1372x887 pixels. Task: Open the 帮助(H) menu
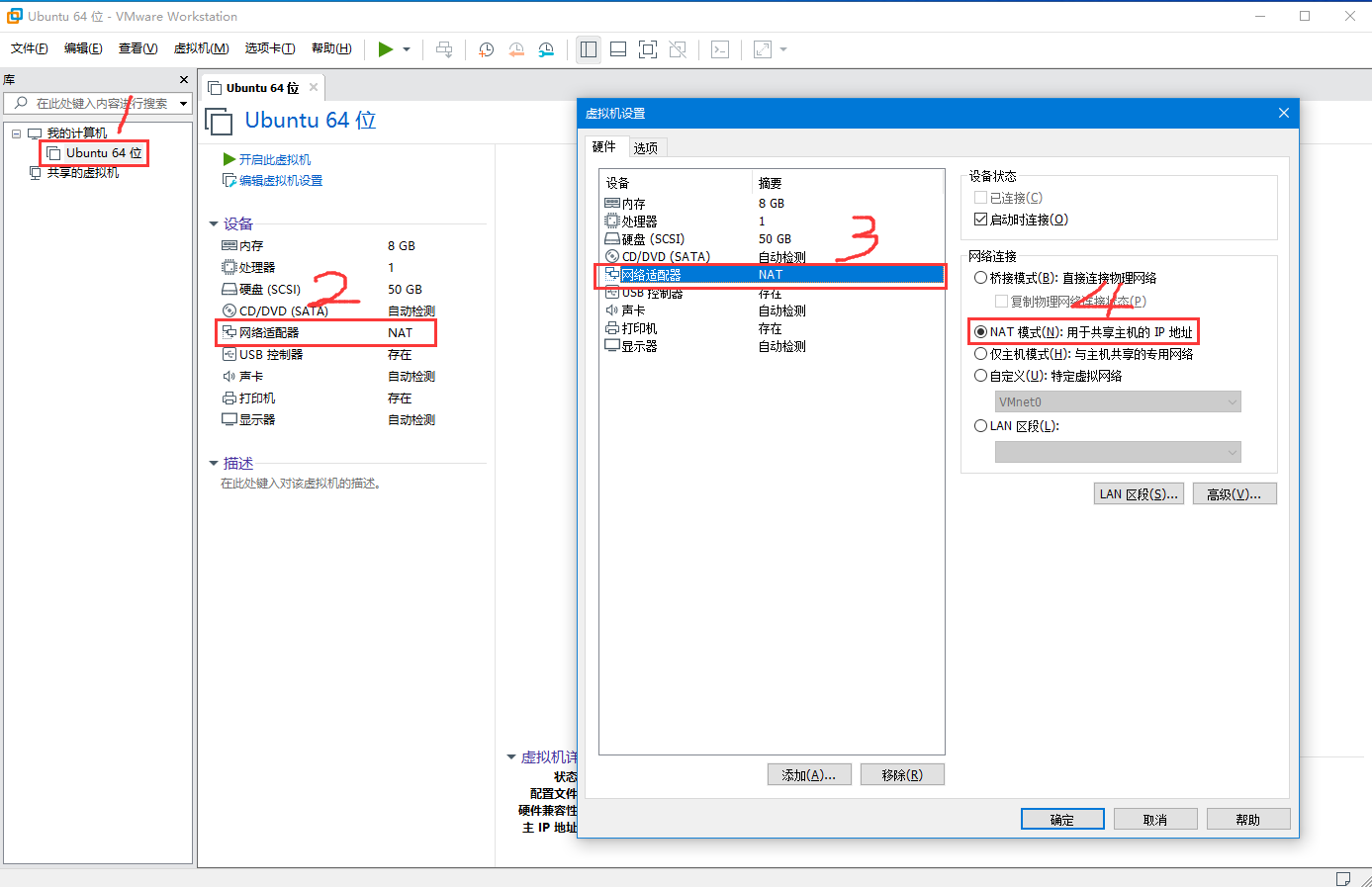(331, 48)
